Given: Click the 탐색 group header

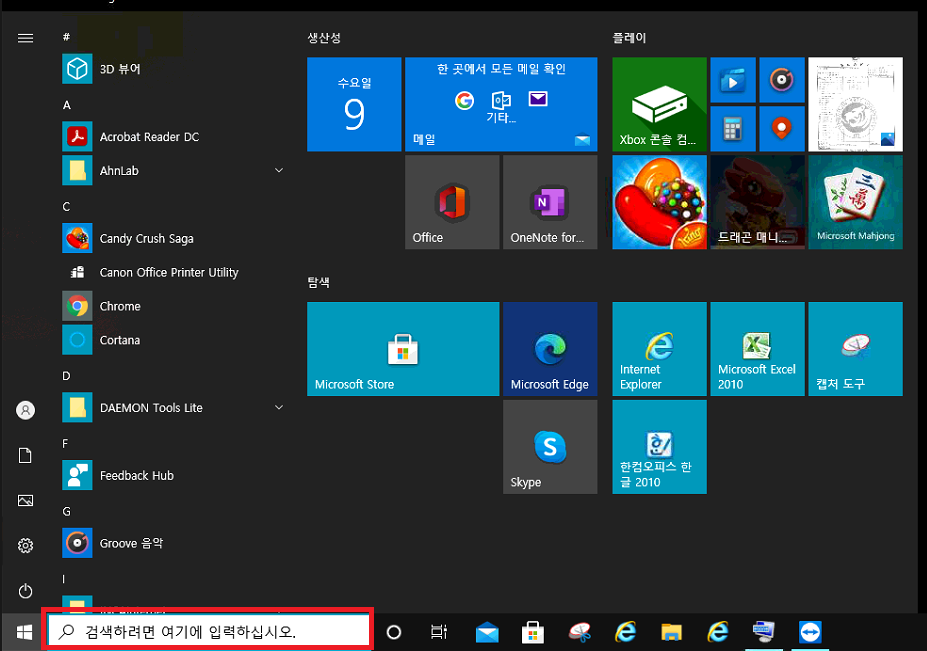Looking at the screenshot, I should (319, 283).
